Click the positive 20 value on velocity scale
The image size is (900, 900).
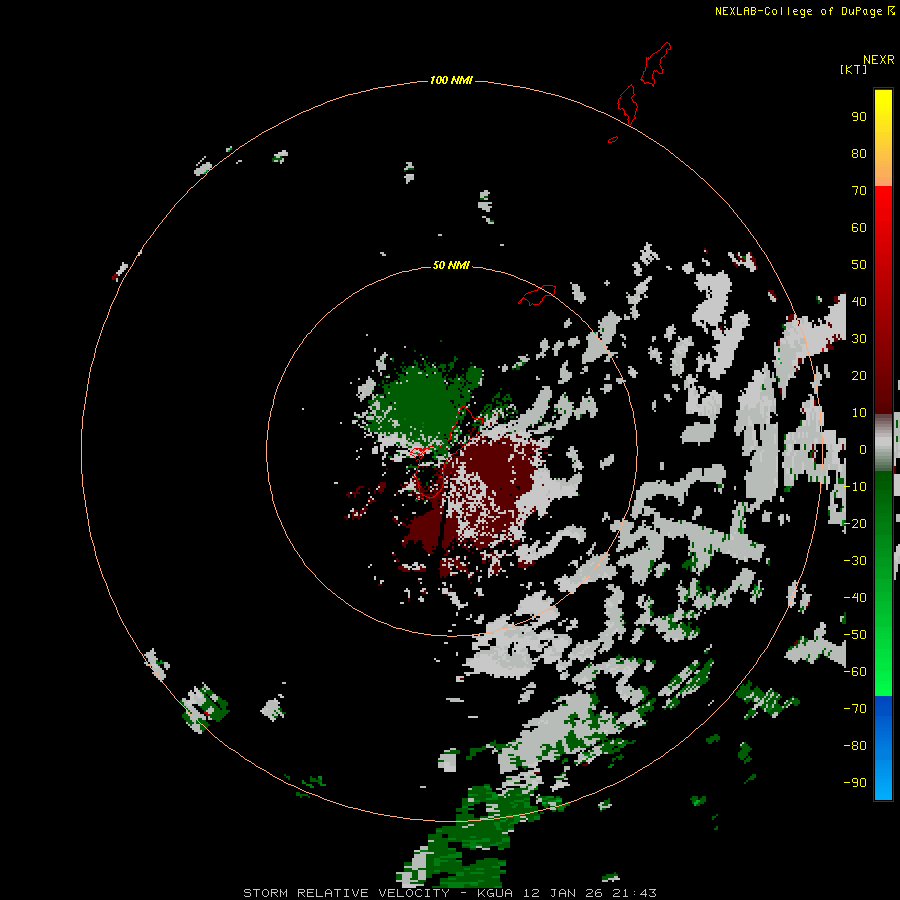[x=859, y=375]
